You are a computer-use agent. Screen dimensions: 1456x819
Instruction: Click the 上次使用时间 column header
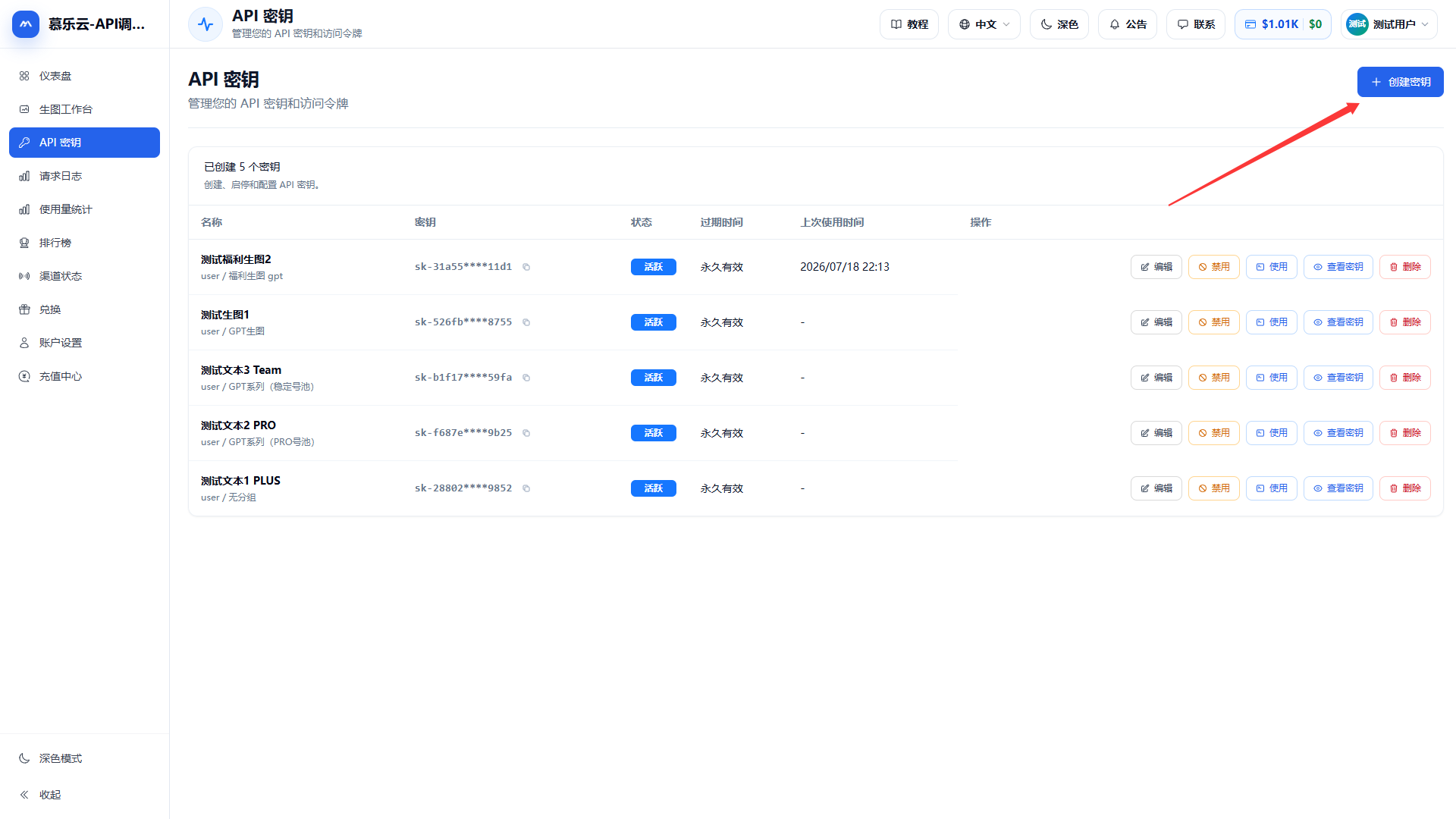pyautogui.click(x=832, y=222)
